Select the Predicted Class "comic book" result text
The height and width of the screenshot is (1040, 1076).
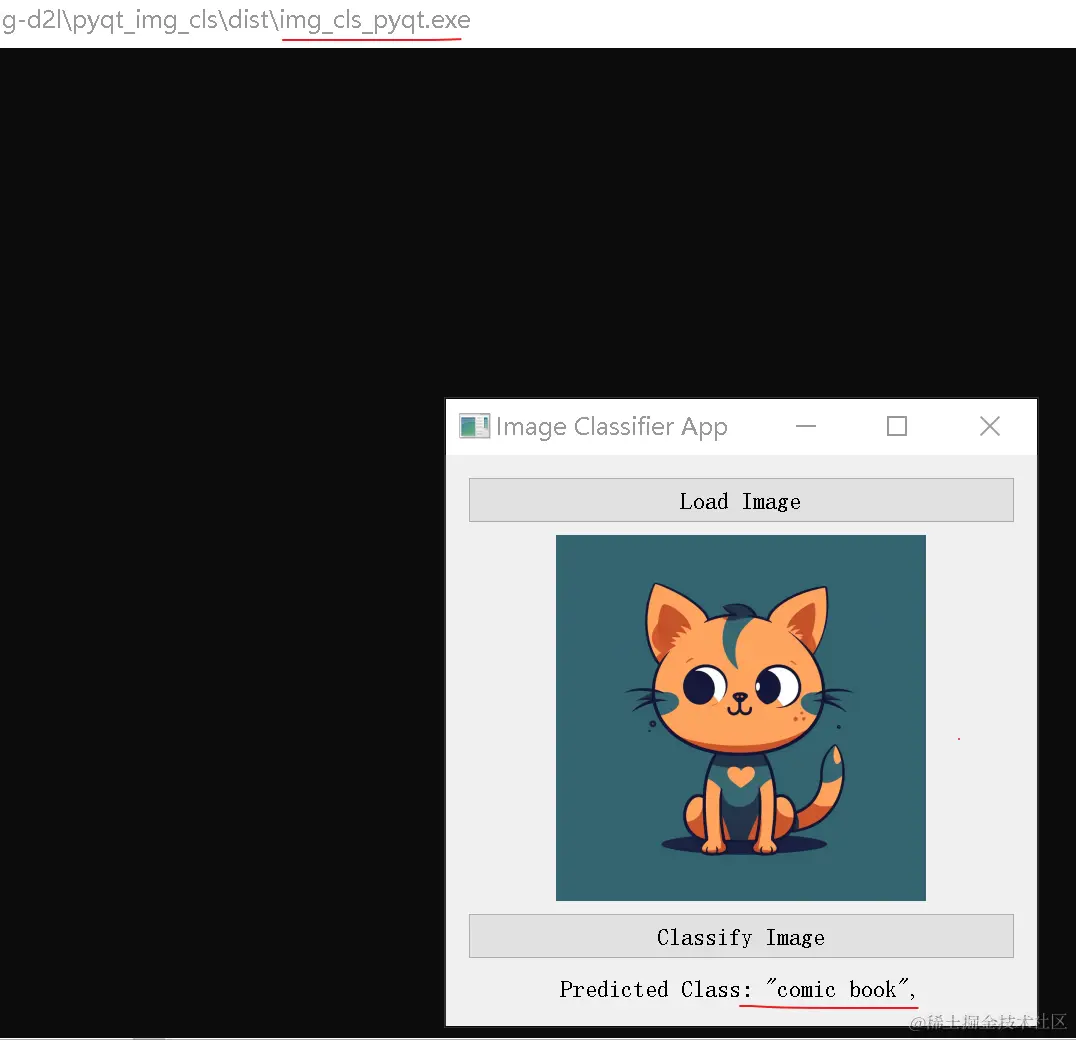click(738, 989)
